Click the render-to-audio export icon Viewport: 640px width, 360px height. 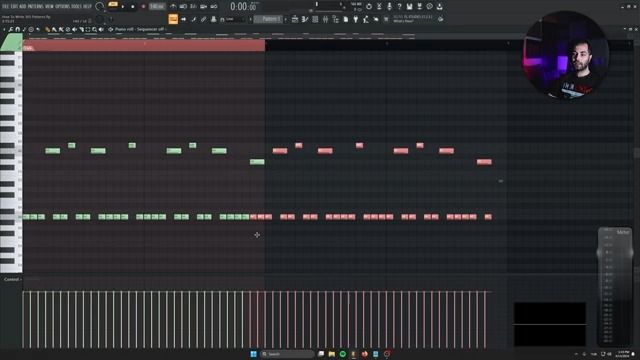click(x=420, y=7)
